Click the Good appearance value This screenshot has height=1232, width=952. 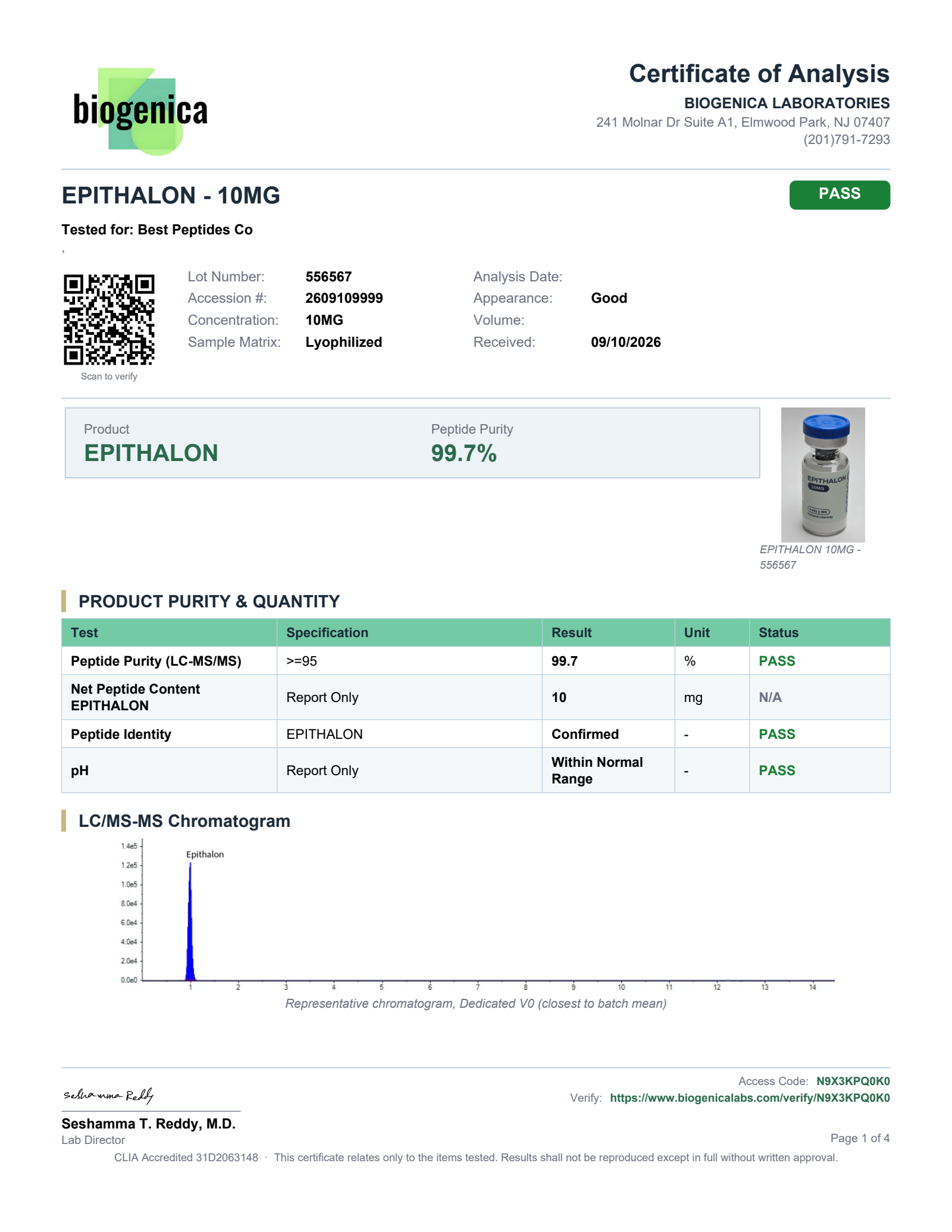[609, 298]
